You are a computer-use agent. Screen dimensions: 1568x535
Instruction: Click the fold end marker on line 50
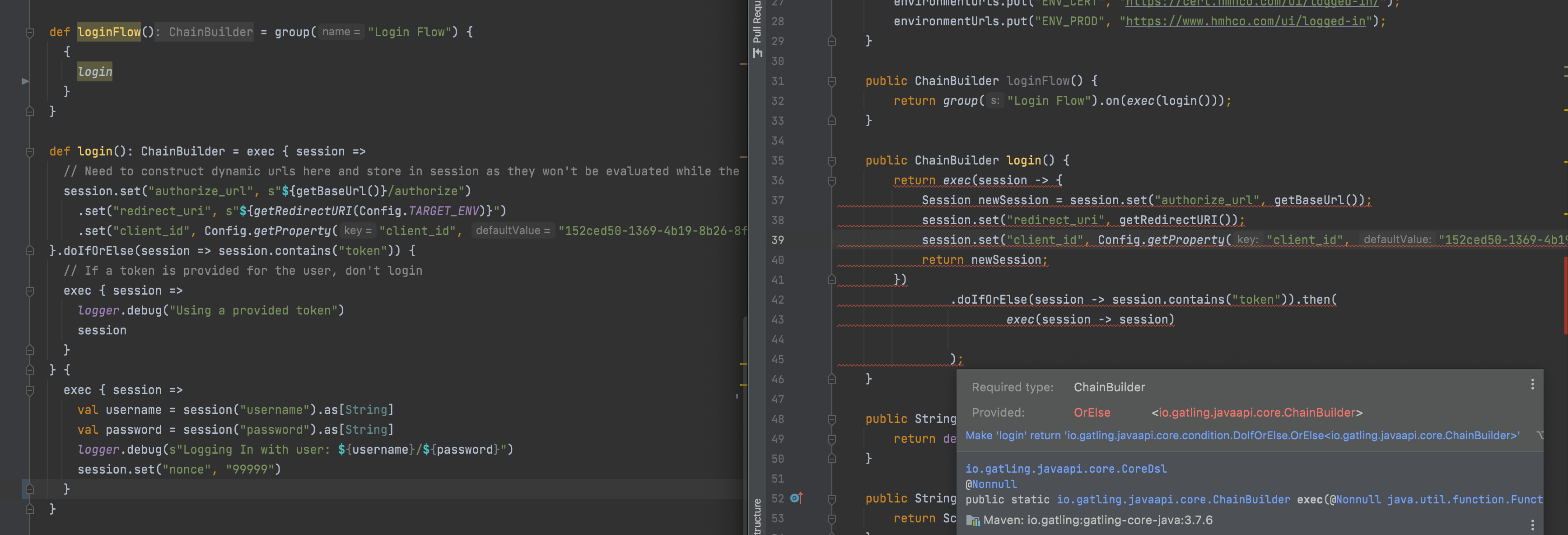coord(831,458)
